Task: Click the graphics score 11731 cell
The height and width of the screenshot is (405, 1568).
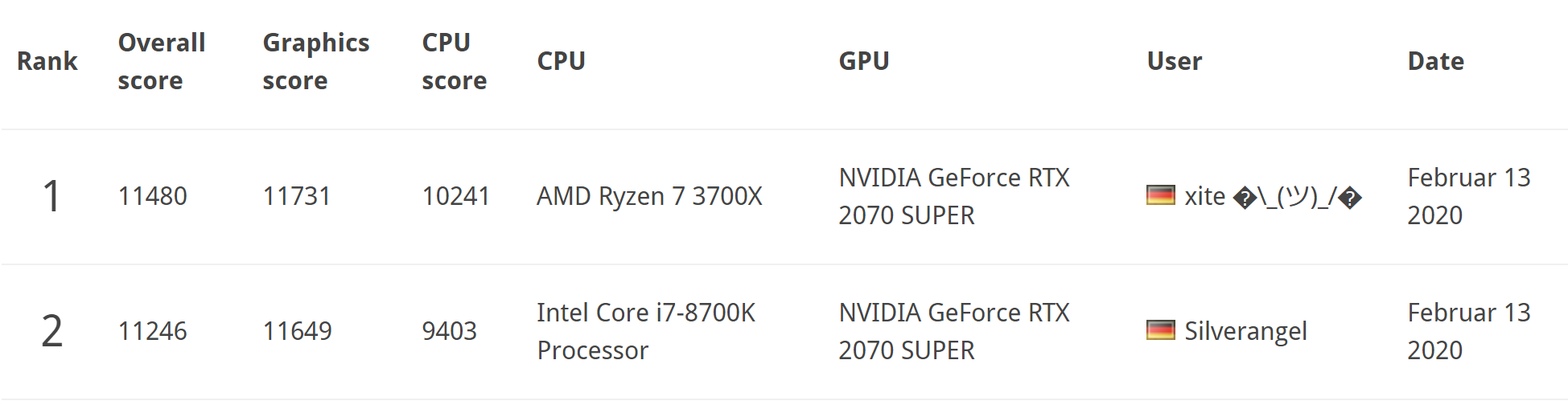Action: pos(297,196)
